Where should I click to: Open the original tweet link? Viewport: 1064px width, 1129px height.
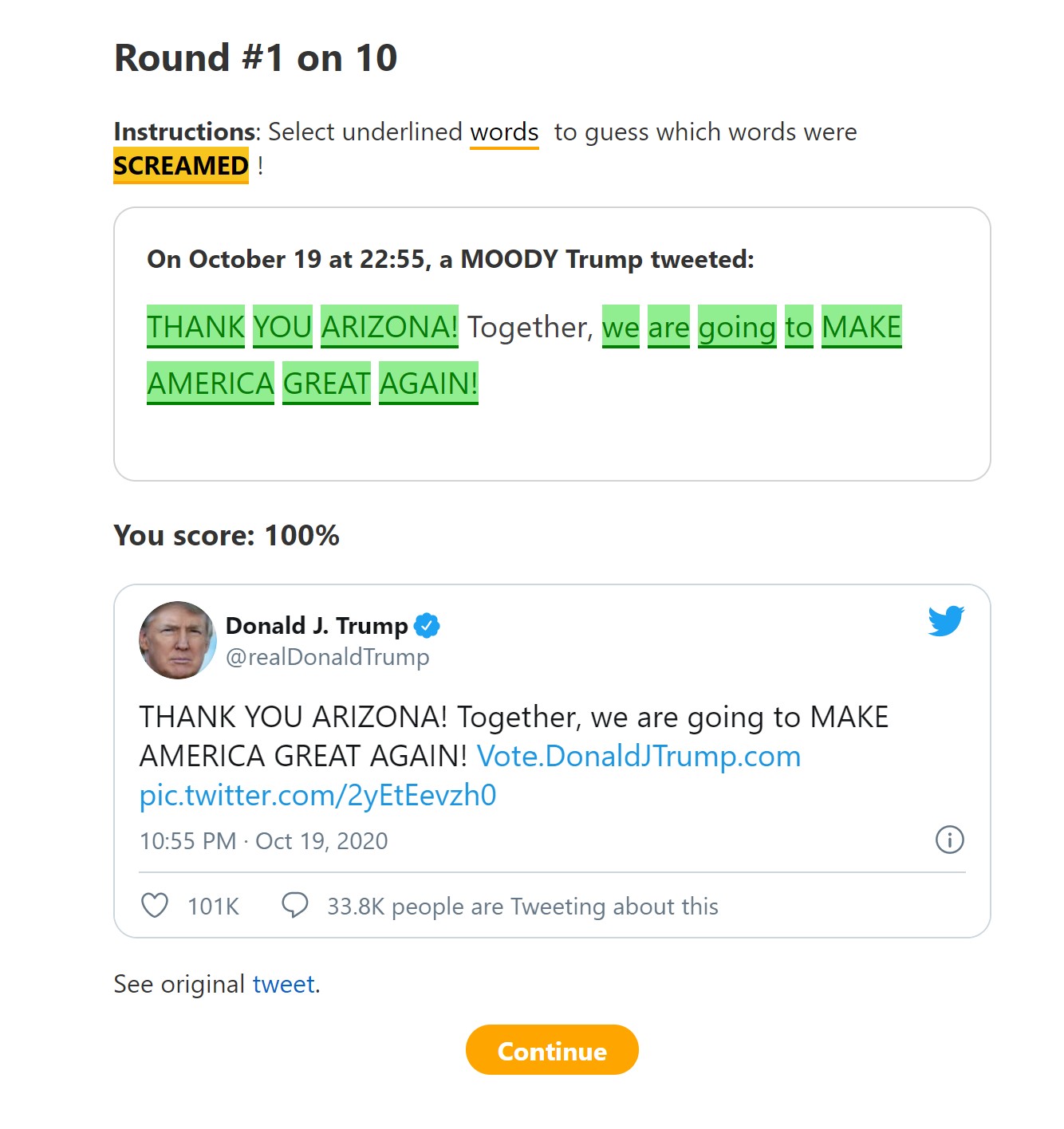284,985
